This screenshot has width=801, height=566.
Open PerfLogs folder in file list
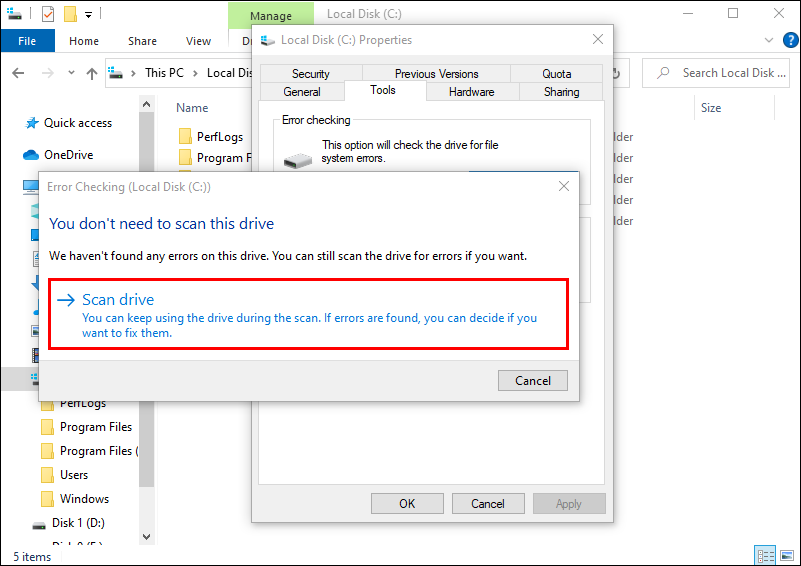tap(220, 137)
